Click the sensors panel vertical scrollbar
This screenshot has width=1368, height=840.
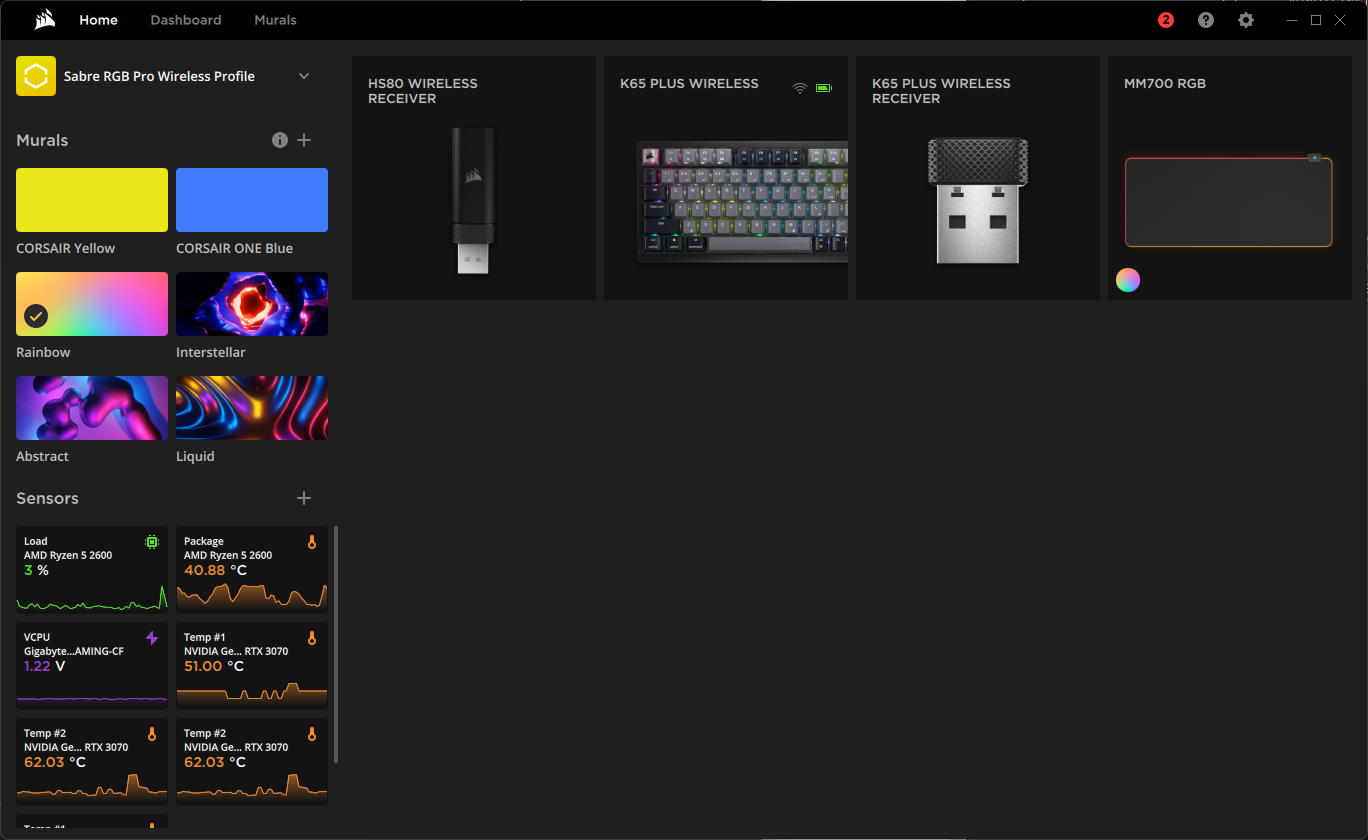[336, 645]
